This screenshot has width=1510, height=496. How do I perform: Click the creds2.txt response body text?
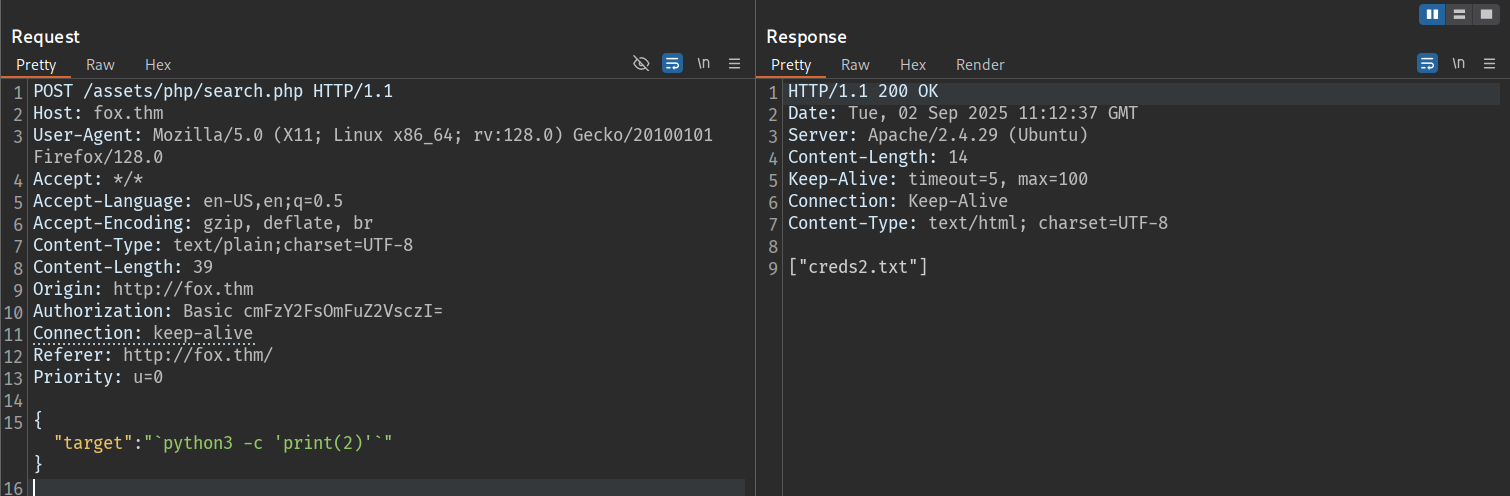(x=858, y=267)
